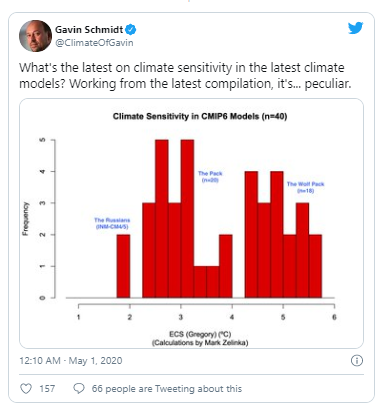382x411 pixels.
Task: Open the @ClimateOfGavin handle link
Action: [94, 43]
